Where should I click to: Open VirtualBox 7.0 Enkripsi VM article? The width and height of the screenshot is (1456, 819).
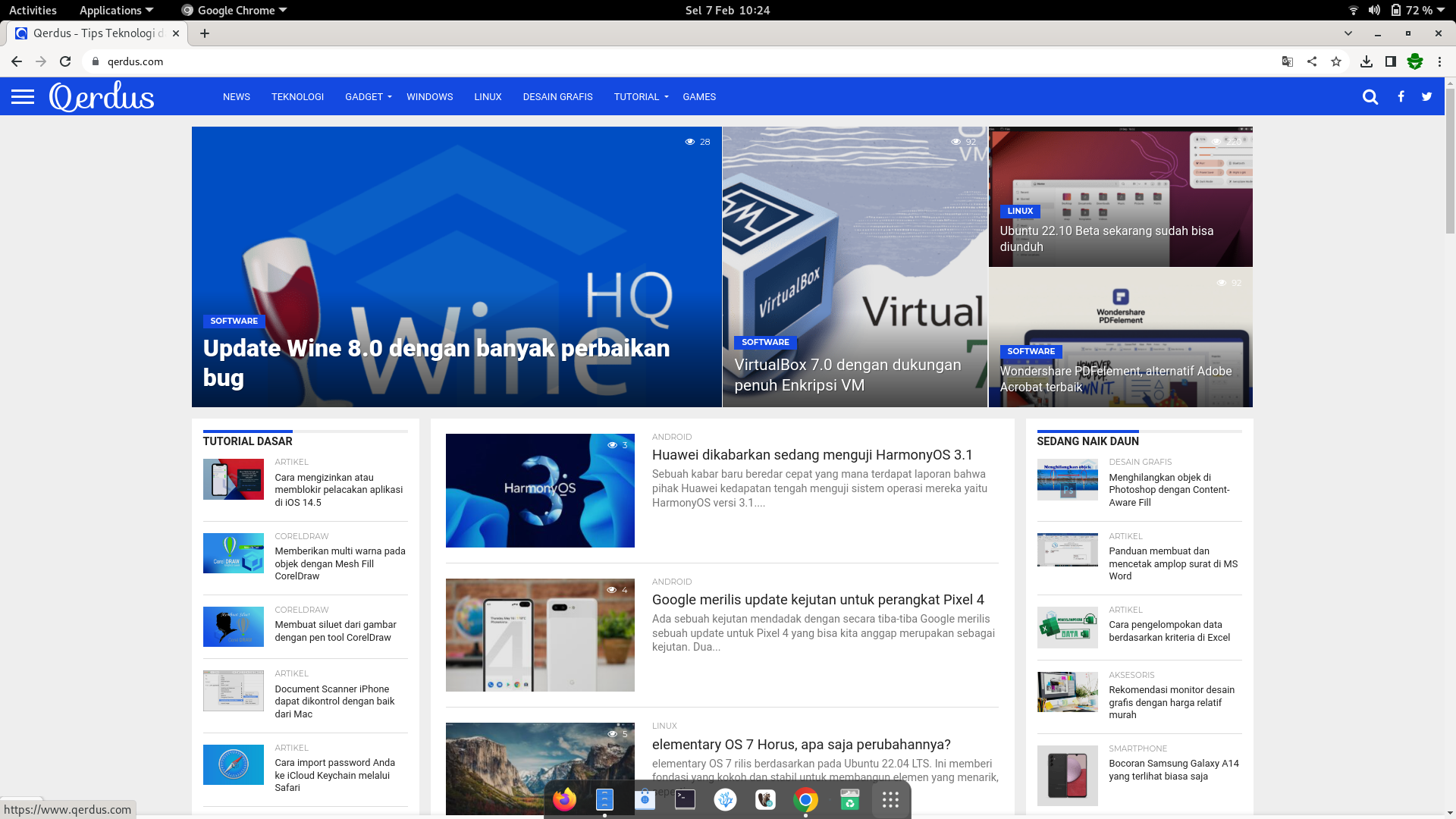click(x=847, y=375)
